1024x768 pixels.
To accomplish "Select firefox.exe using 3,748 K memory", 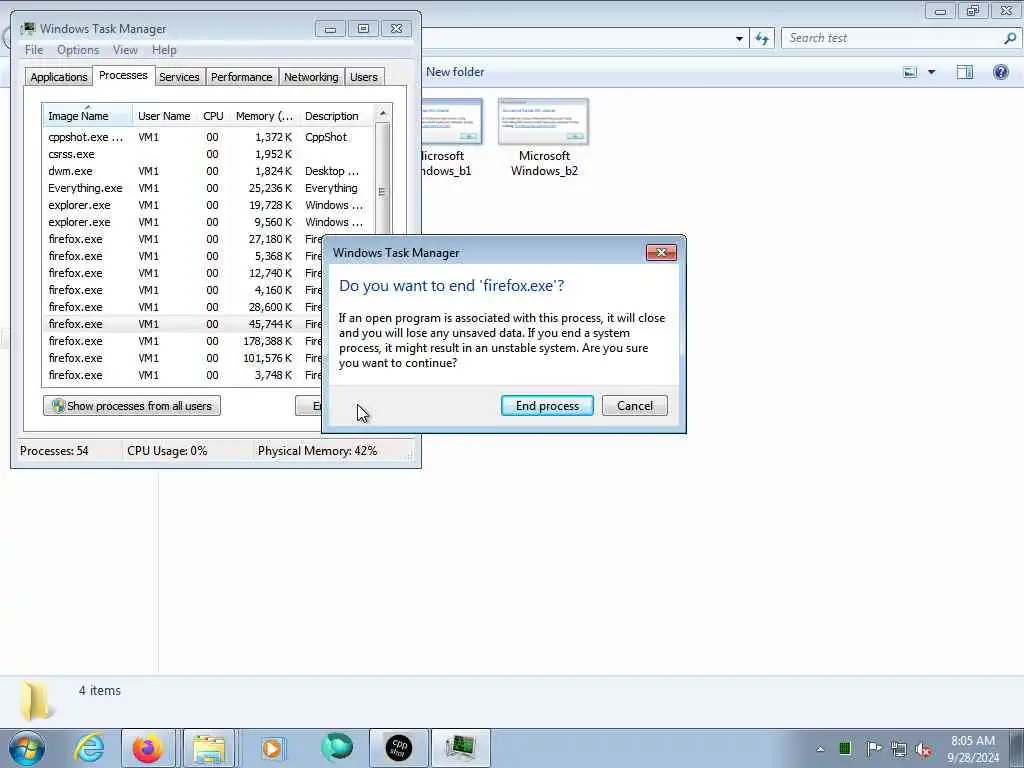I will (x=183, y=375).
